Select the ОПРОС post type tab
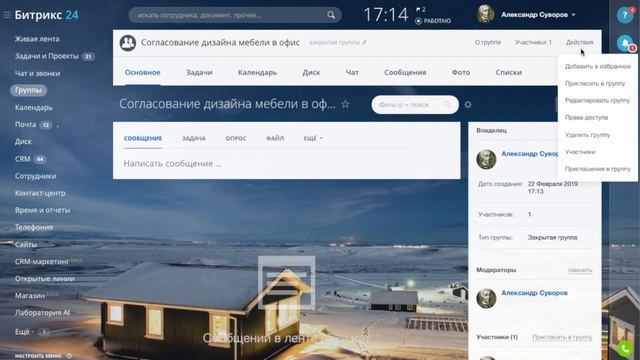 pos(236,138)
